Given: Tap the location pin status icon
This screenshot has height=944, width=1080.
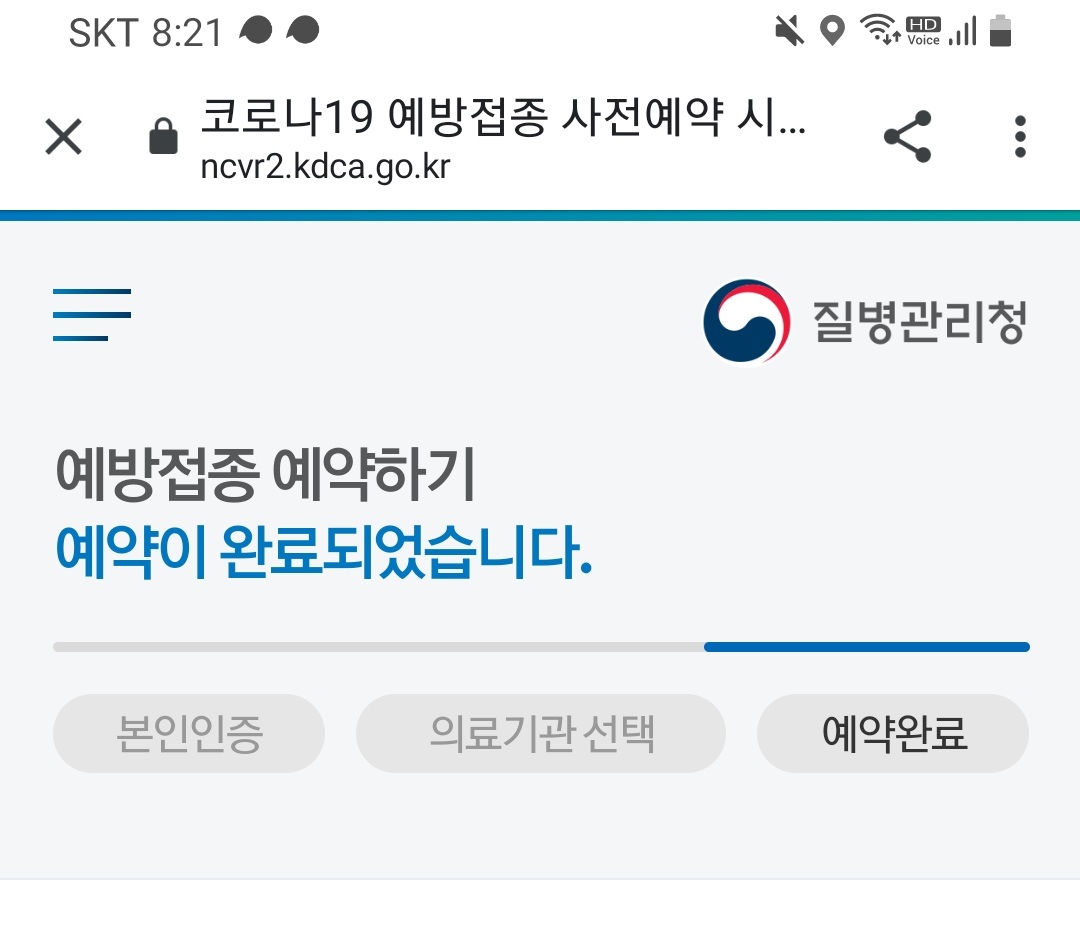Looking at the screenshot, I should tap(833, 31).
